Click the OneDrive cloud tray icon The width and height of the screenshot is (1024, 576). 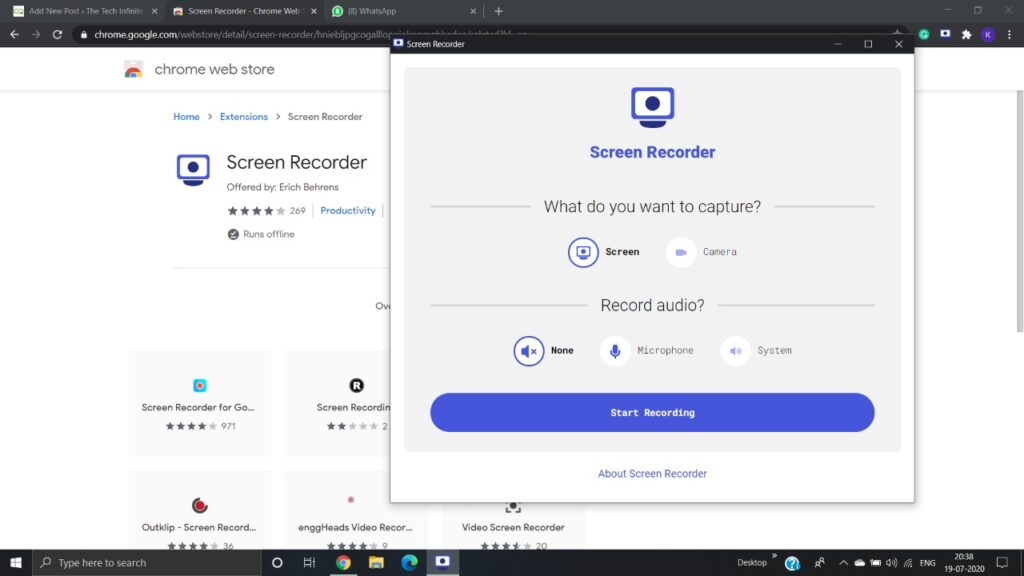click(859, 563)
